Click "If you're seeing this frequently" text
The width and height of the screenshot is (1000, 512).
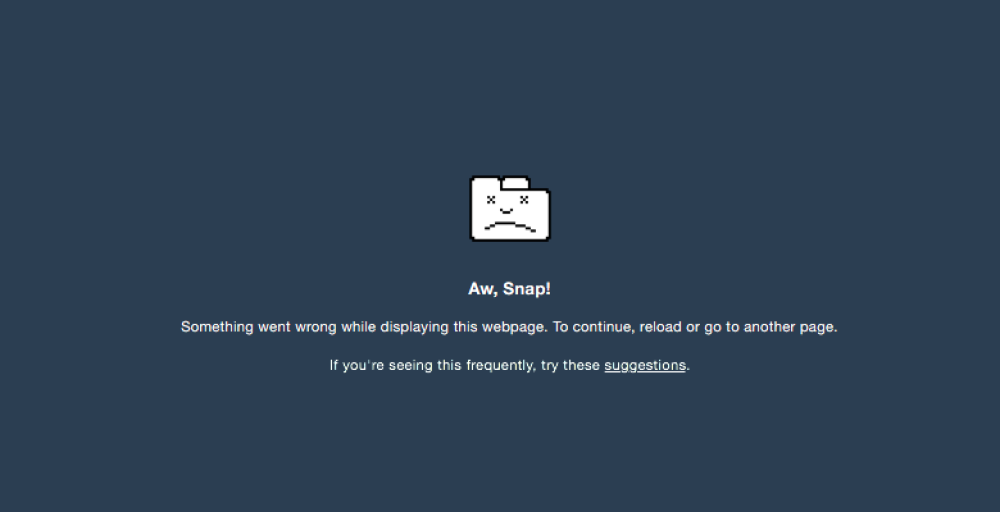coord(432,365)
